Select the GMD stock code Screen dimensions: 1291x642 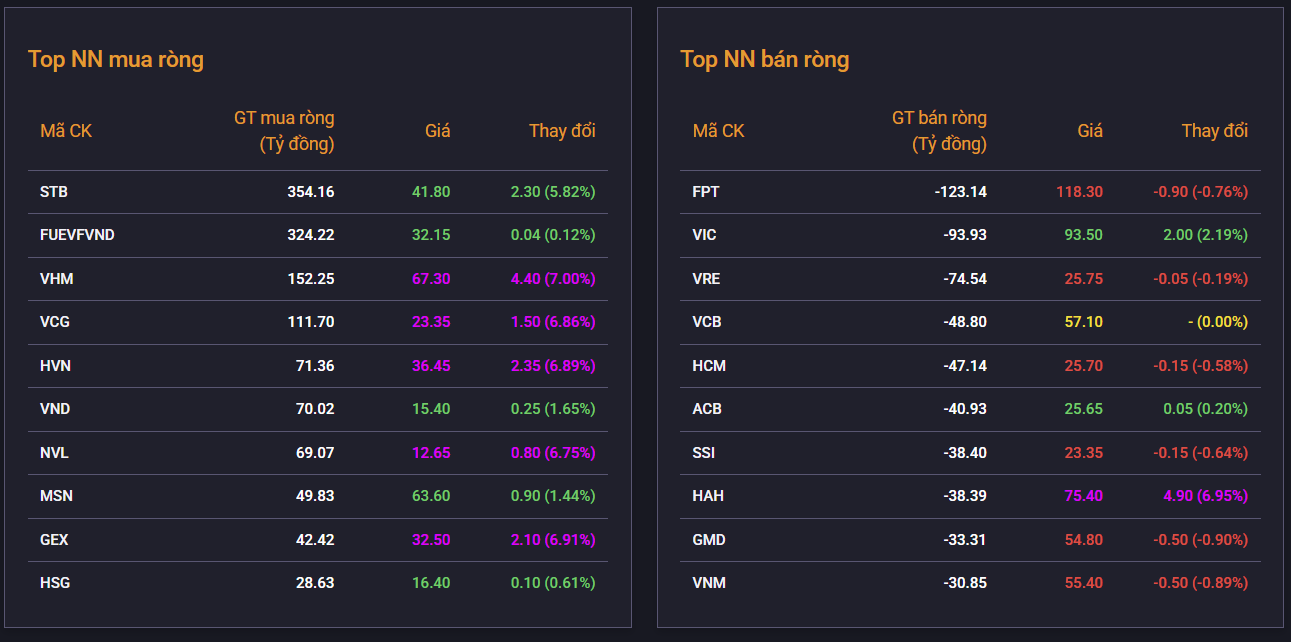pos(709,540)
